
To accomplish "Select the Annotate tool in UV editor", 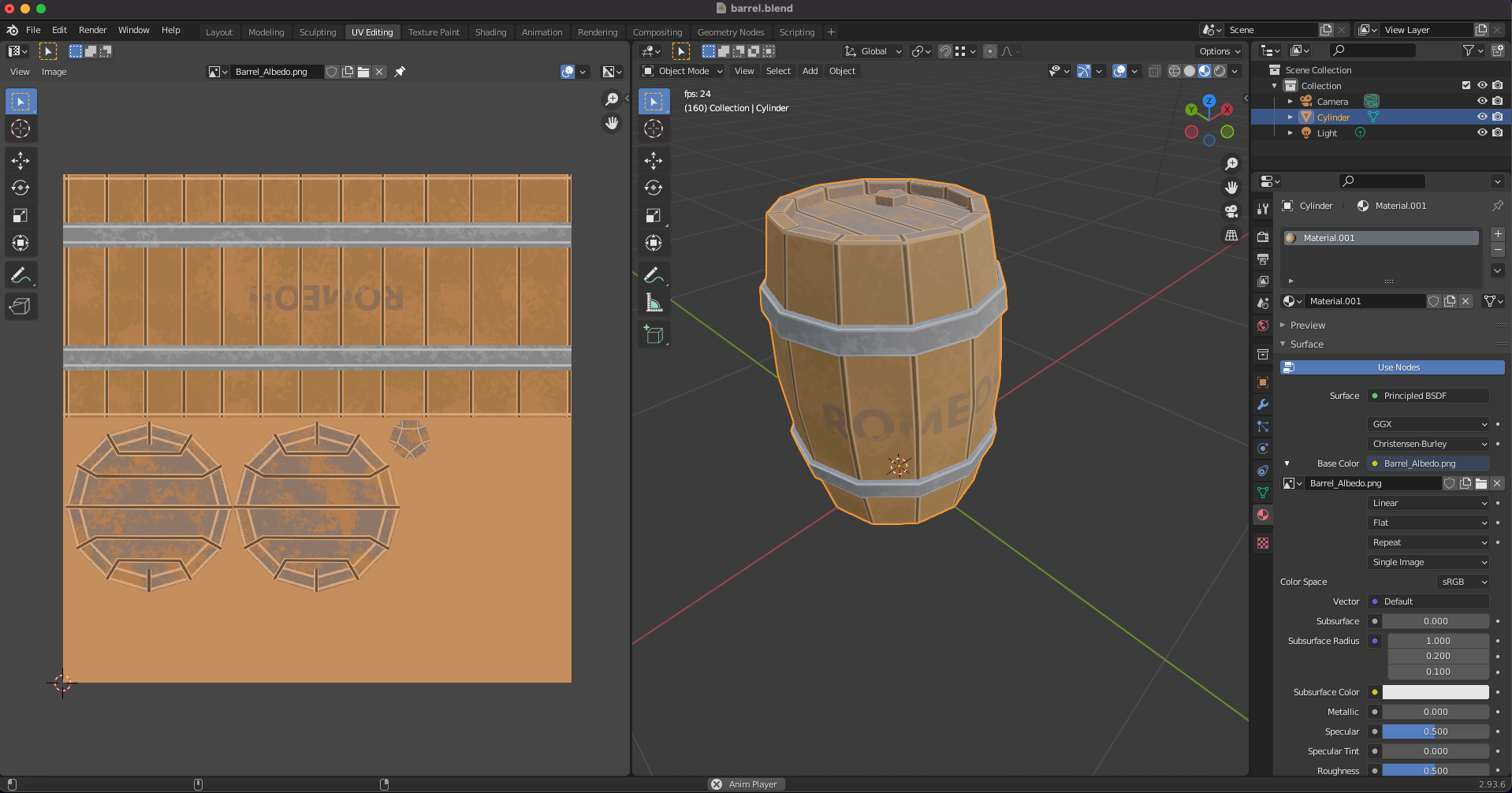I will click(20, 275).
